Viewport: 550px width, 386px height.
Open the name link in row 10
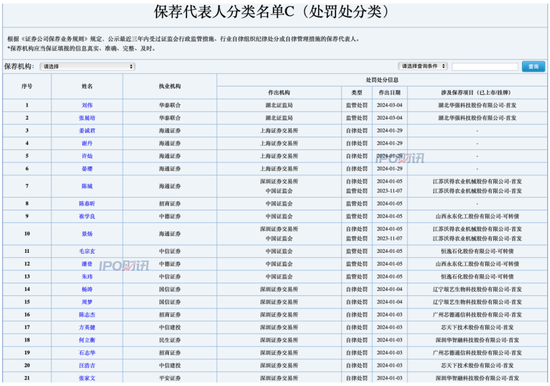click(x=87, y=234)
